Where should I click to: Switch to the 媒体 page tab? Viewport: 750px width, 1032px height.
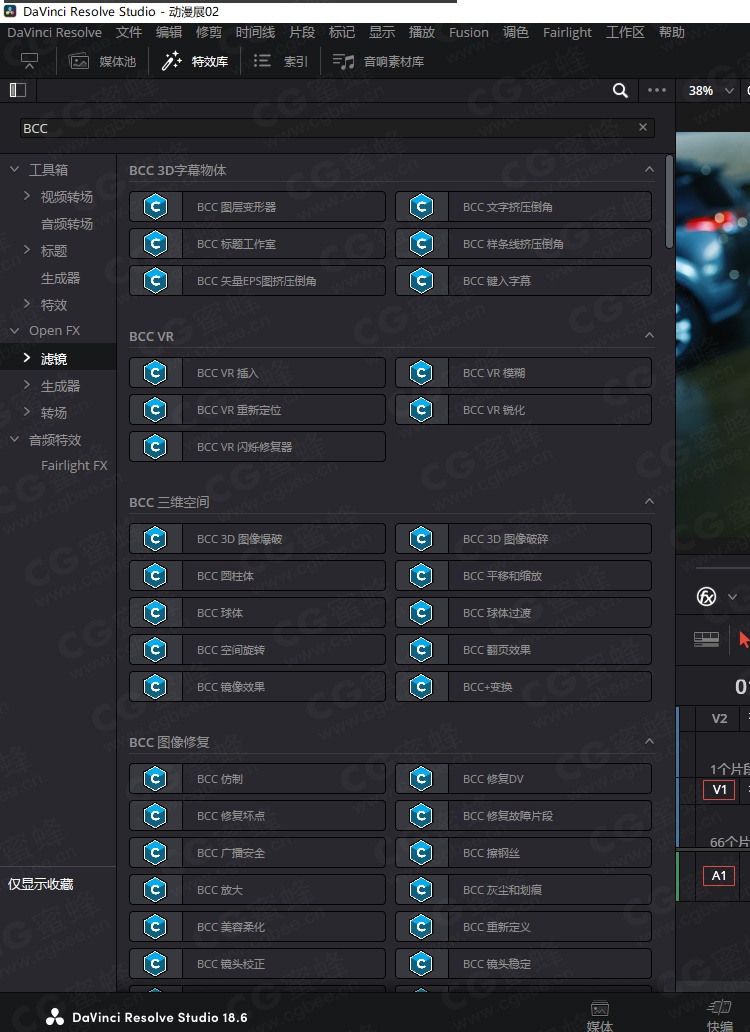click(599, 1016)
